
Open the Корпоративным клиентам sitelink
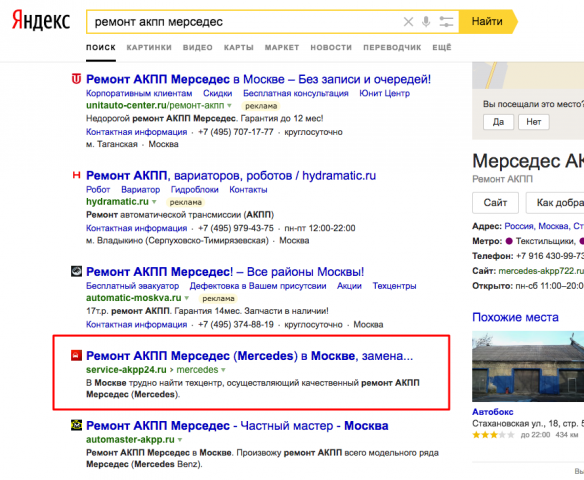point(139,93)
